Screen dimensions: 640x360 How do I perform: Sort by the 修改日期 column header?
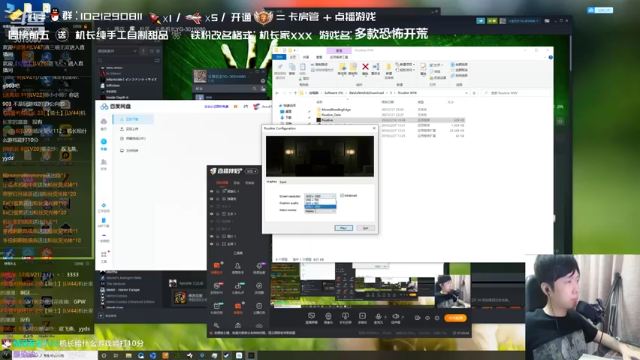(x=387, y=102)
